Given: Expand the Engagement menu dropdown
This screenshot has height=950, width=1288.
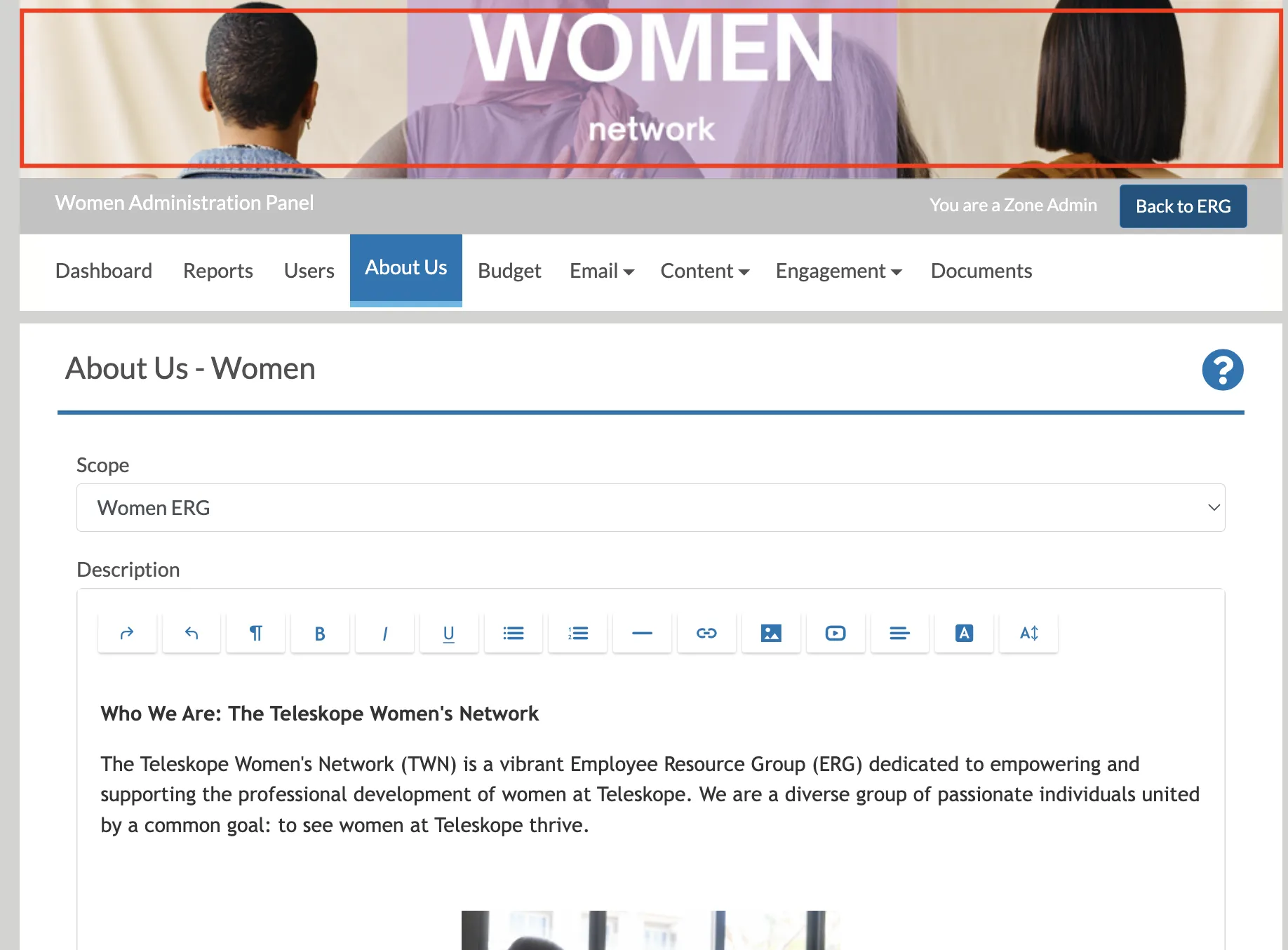Looking at the screenshot, I should coord(839,271).
